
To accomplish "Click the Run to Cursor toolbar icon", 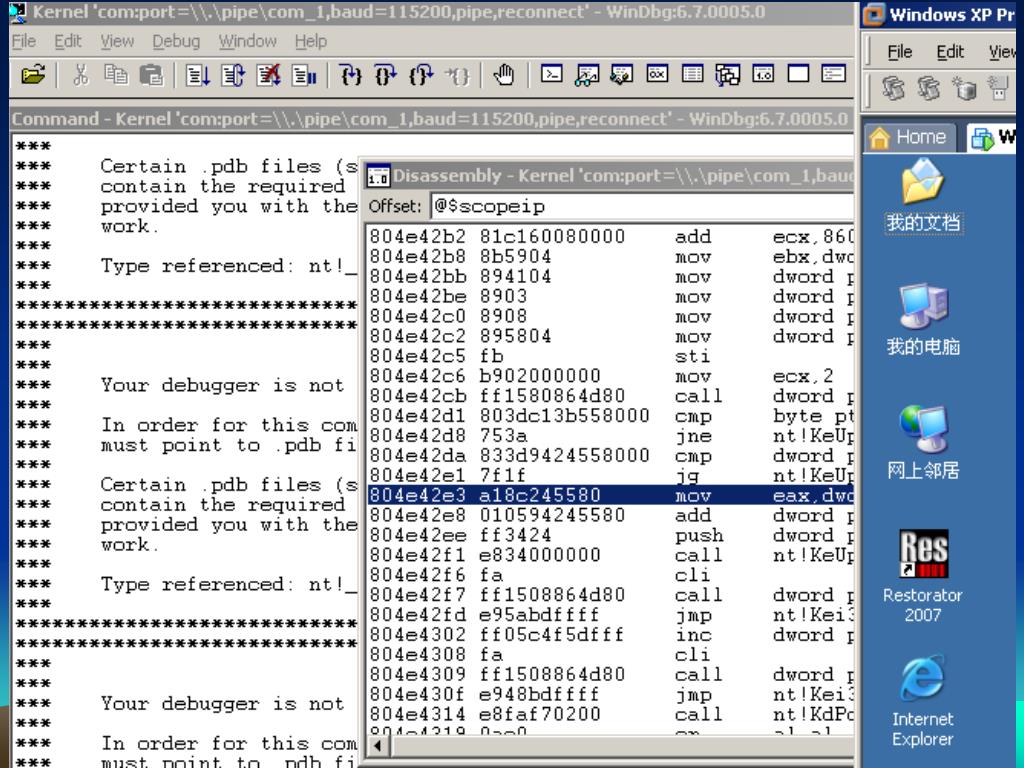I will 456,75.
